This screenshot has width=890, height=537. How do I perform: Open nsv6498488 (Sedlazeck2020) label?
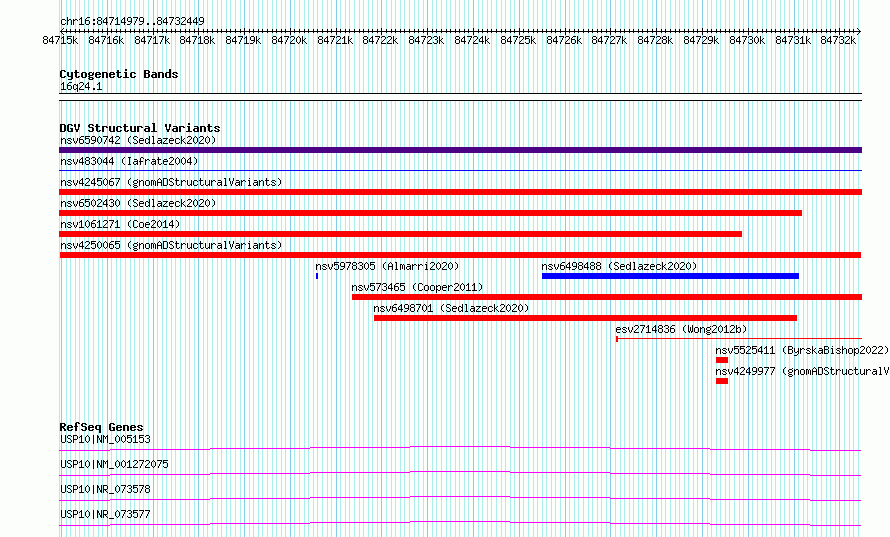click(x=619, y=266)
